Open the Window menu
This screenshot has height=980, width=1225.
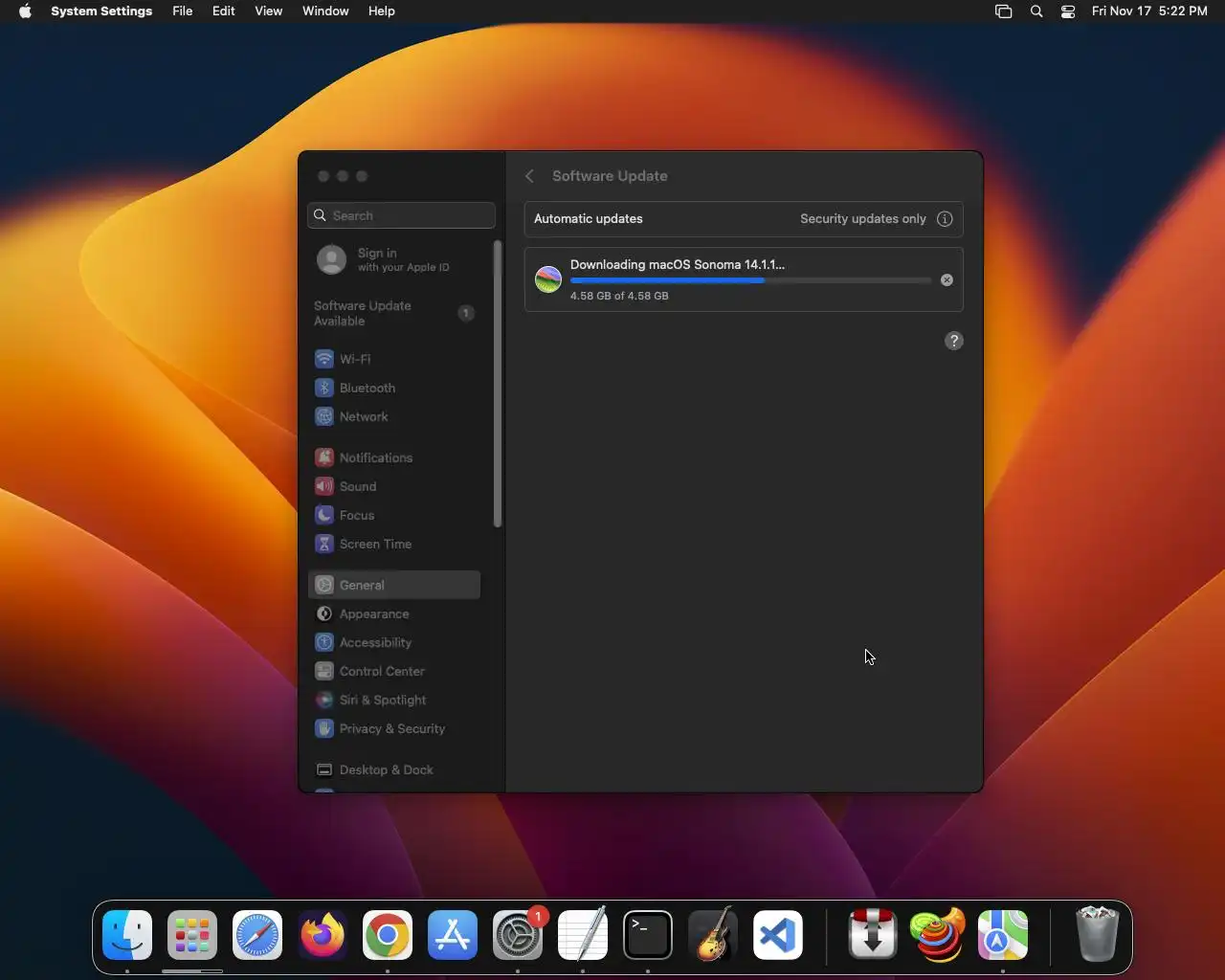pos(325,11)
